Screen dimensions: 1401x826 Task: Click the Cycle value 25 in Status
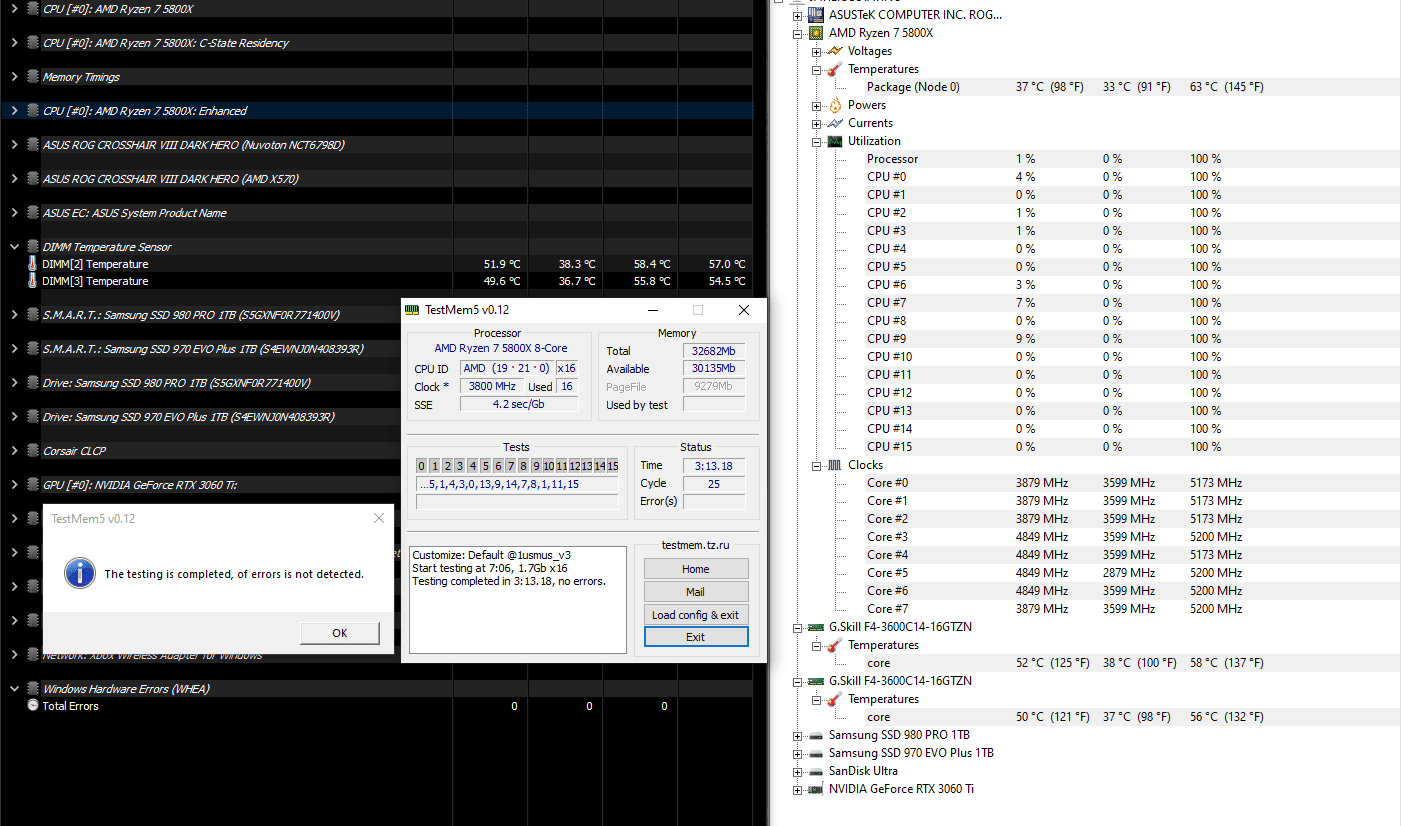tap(714, 483)
